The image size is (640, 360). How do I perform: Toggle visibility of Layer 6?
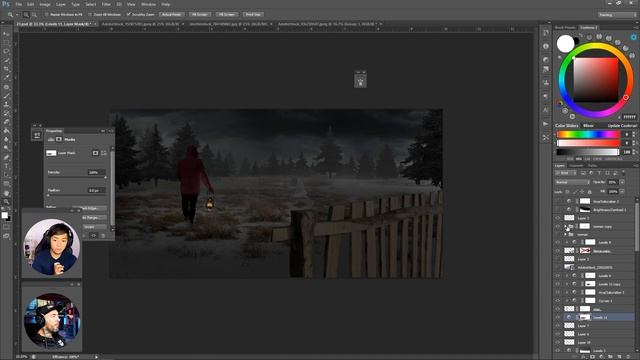(558, 334)
